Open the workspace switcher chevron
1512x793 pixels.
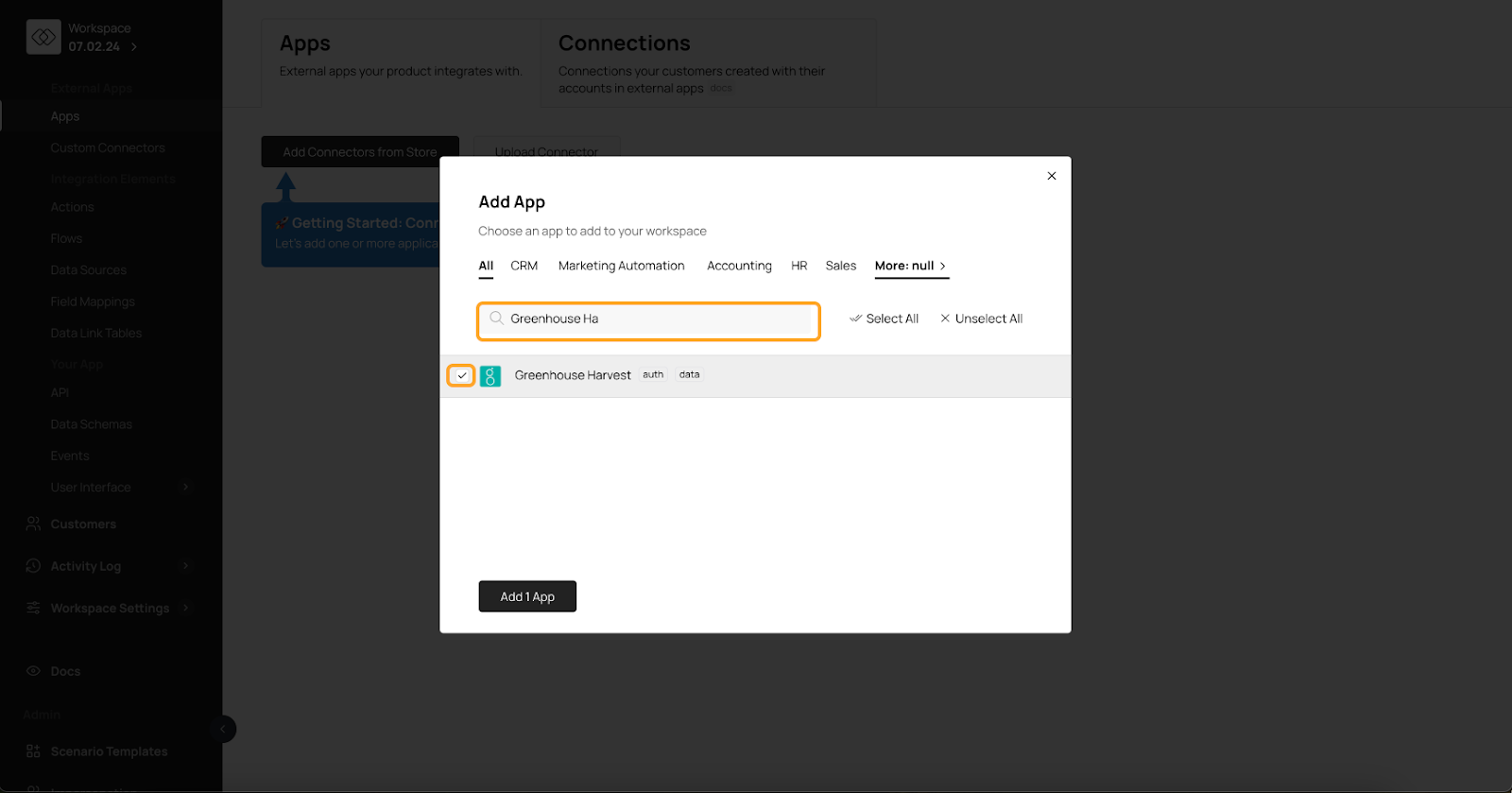pyautogui.click(x=134, y=46)
